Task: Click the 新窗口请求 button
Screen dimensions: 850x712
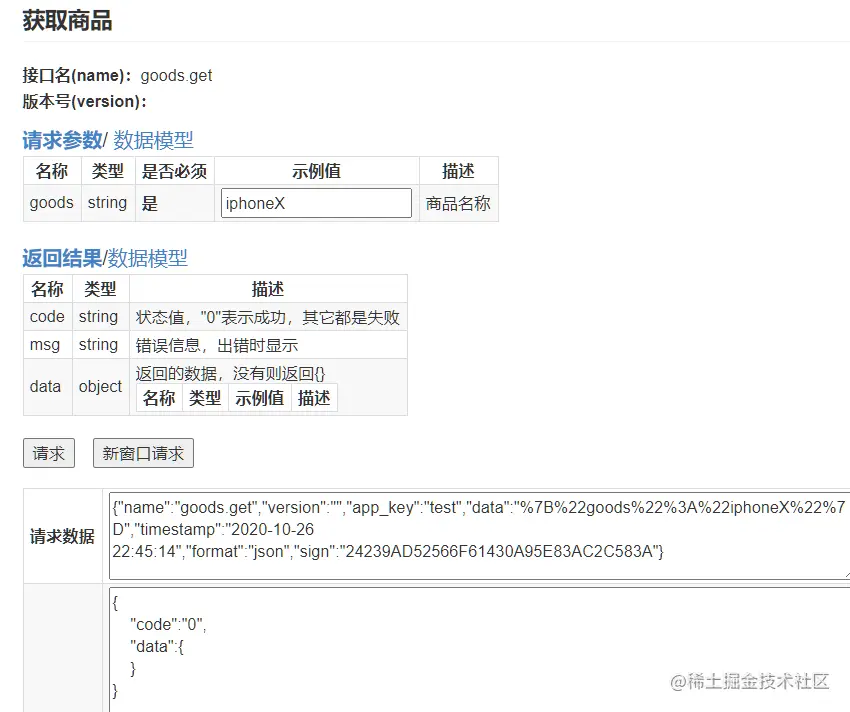Action: tap(143, 453)
